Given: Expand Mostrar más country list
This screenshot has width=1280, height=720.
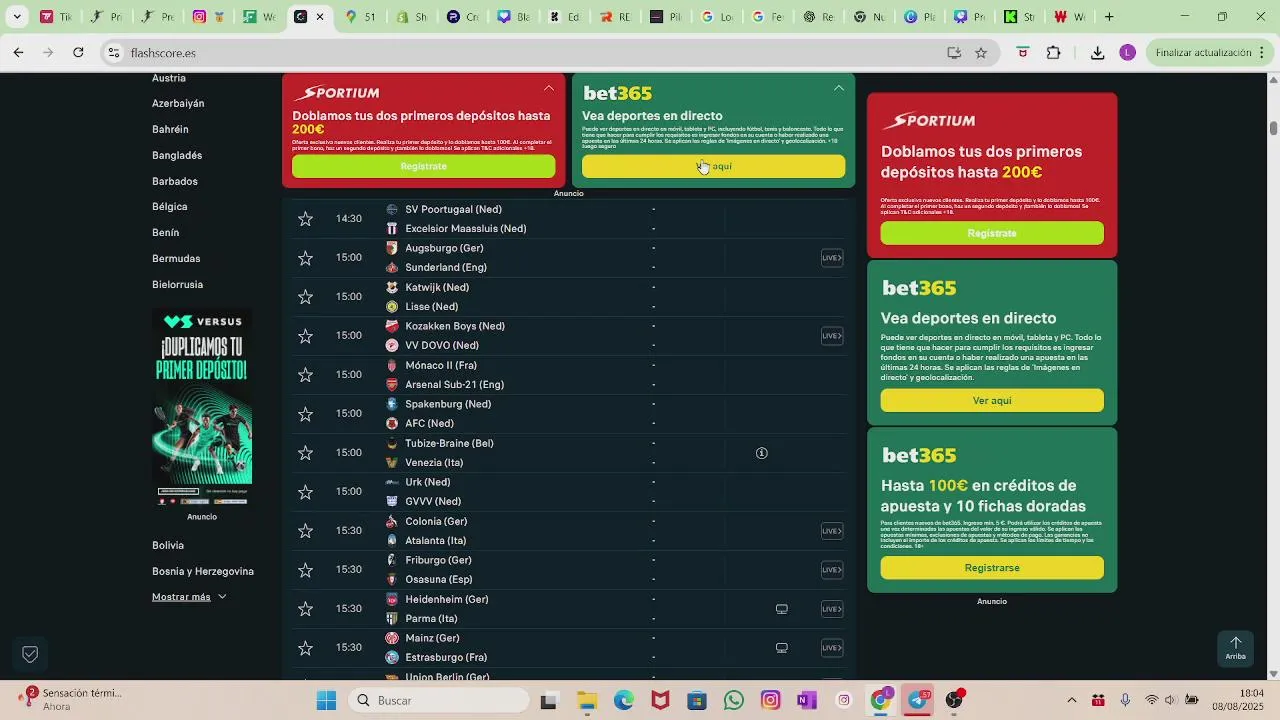Looking at the screenshot, I should (x=189, y=597).
